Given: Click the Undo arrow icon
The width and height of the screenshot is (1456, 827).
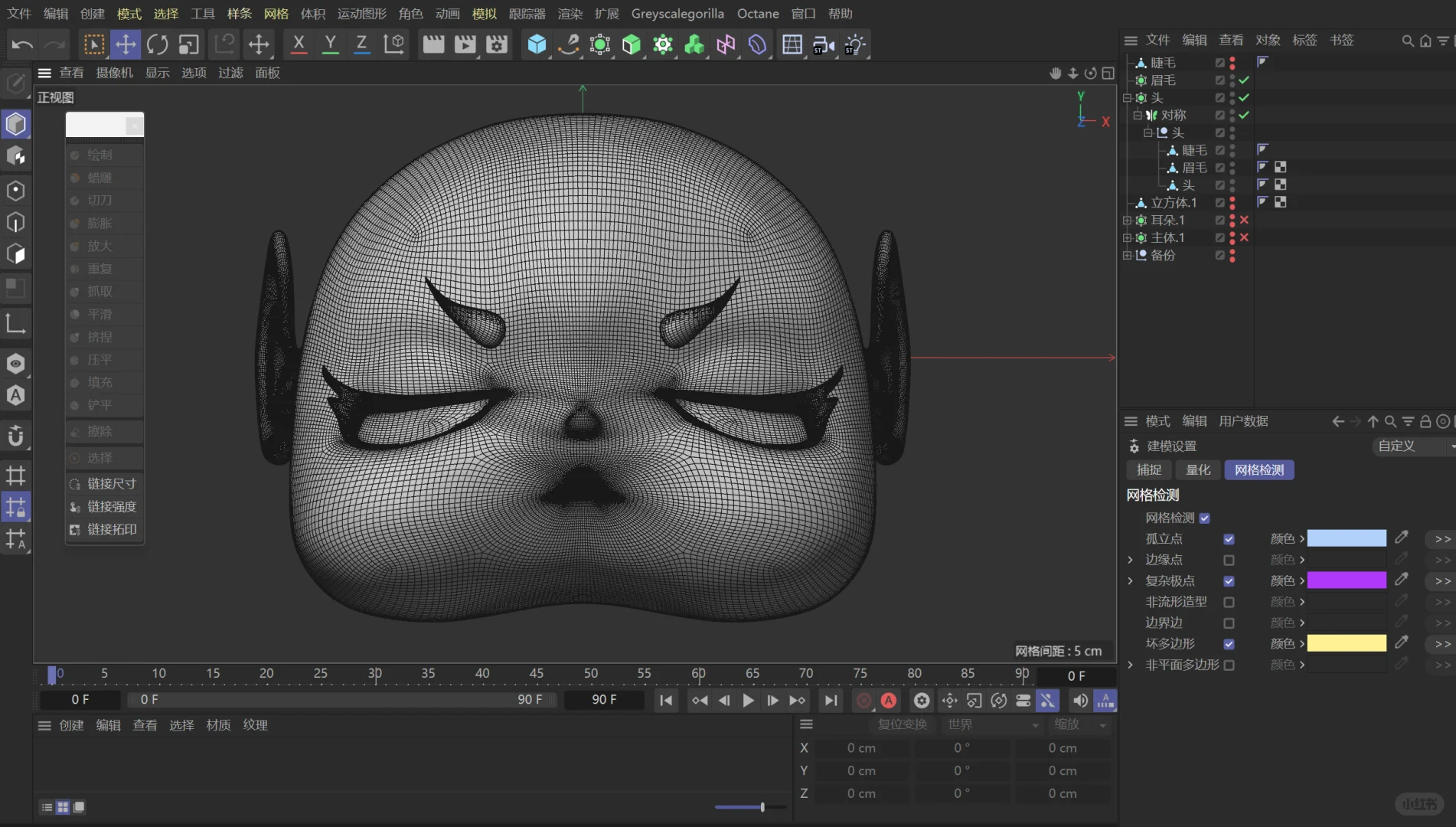Looking at the screenshot, I should pyautogui.click(x=22, y=44).
